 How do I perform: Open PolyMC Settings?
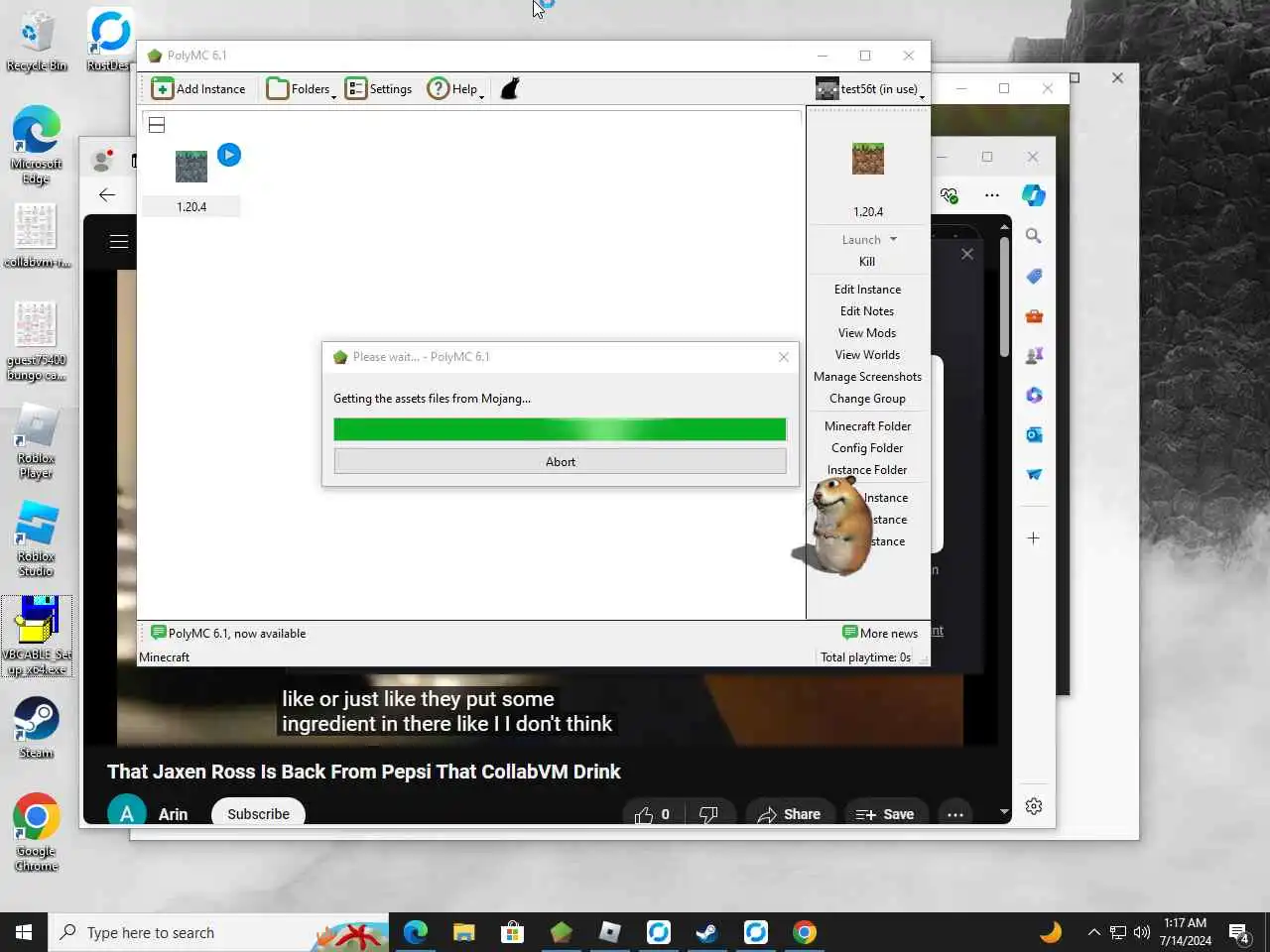378,89
